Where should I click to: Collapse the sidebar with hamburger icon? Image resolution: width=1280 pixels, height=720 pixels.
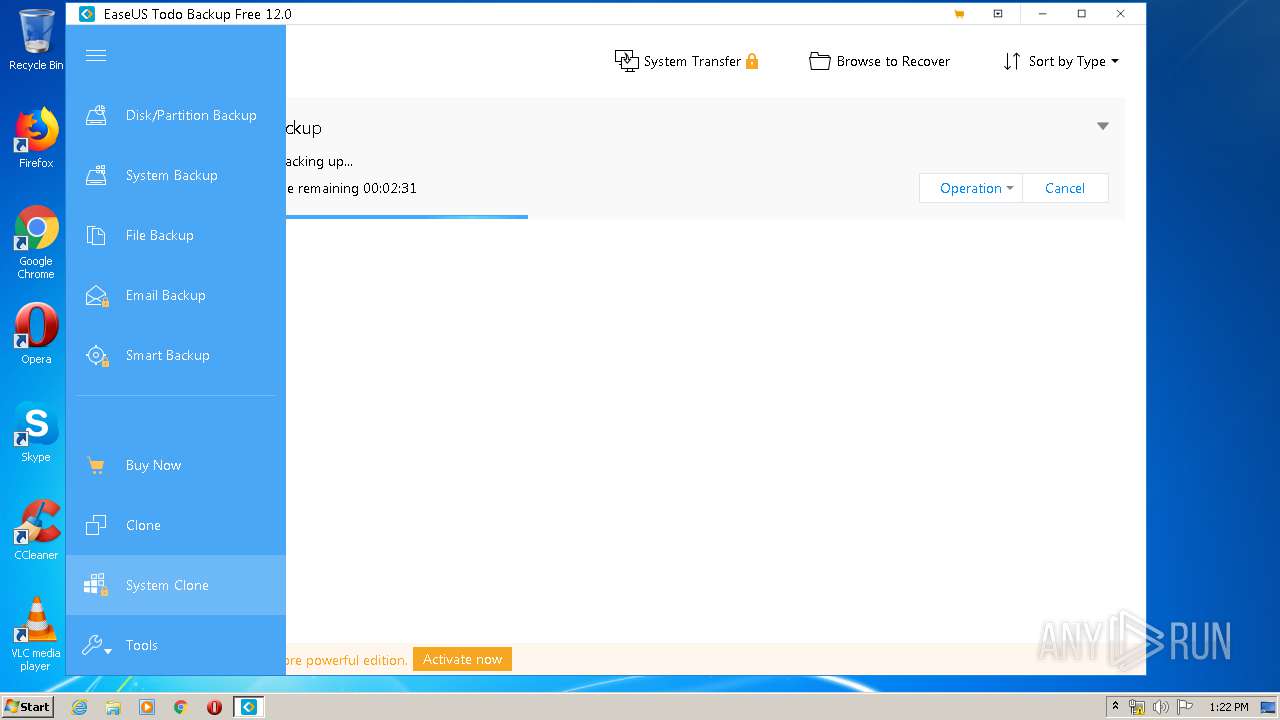point(96,55)
